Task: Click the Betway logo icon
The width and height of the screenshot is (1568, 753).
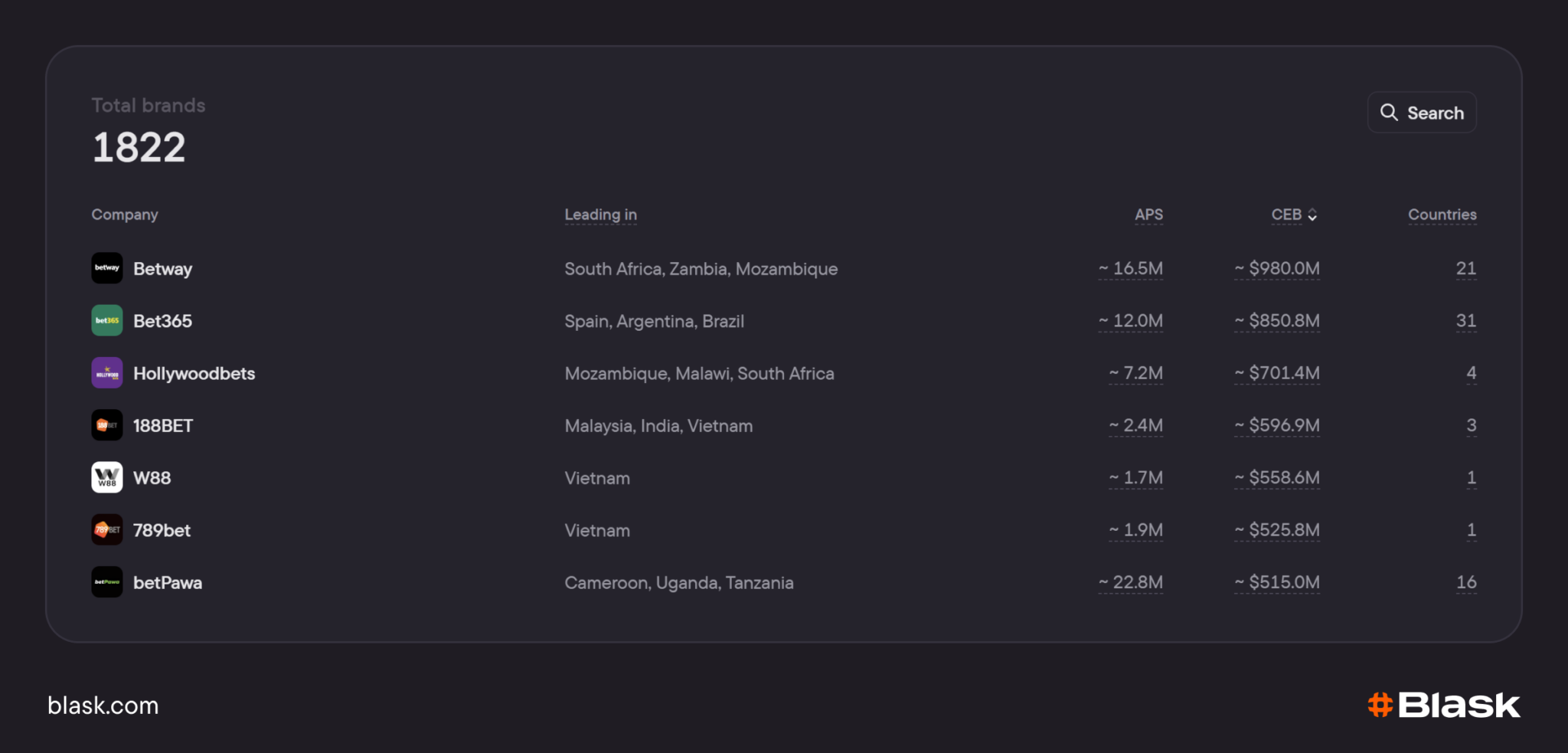Action: (x=107, y=268)
